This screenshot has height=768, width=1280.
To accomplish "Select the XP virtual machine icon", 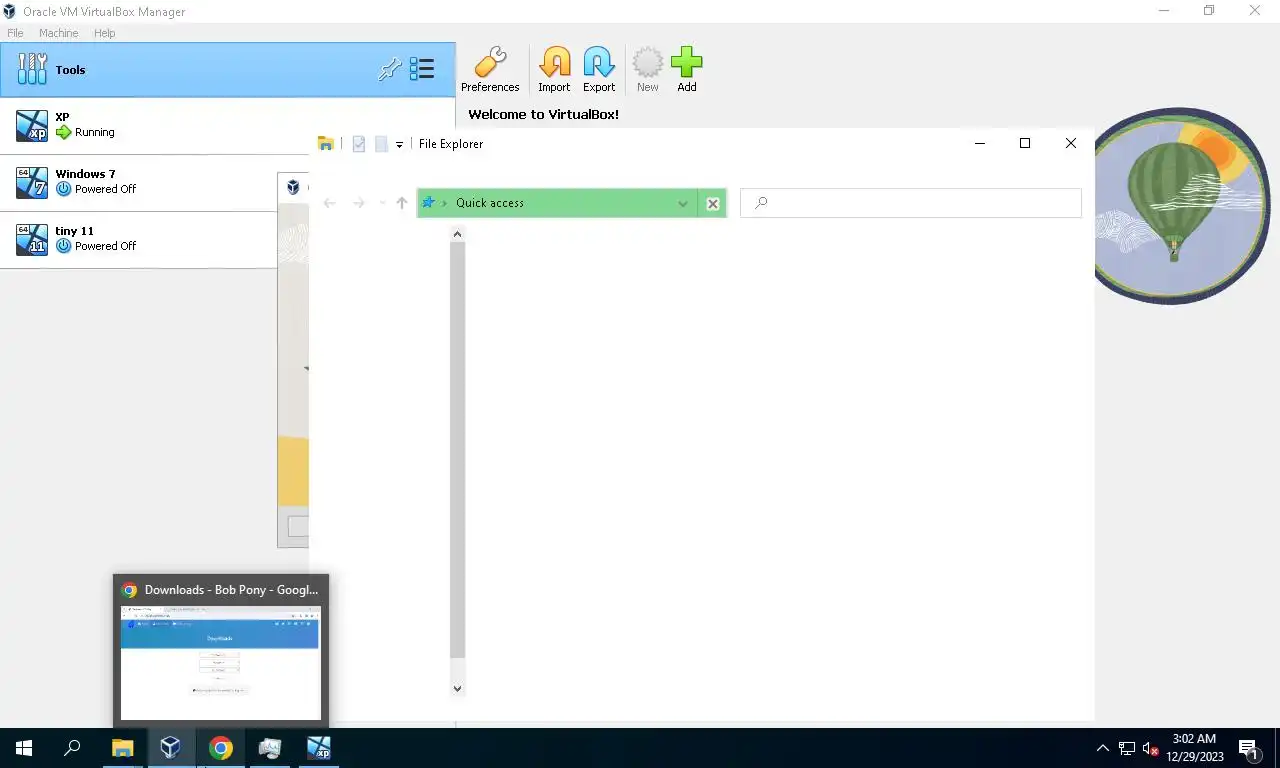I will click(x=32, y=126).
